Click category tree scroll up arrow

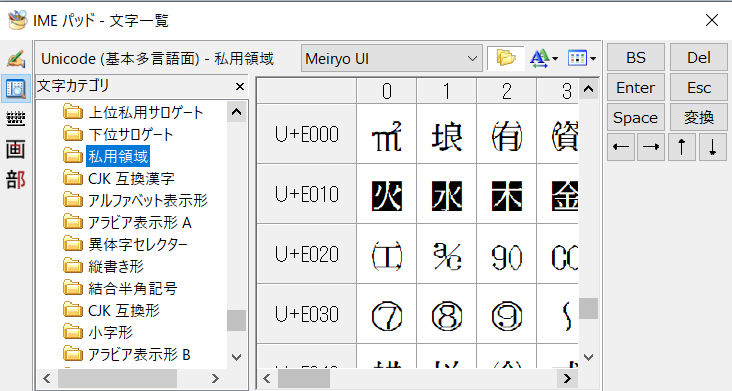click(237, 112)
